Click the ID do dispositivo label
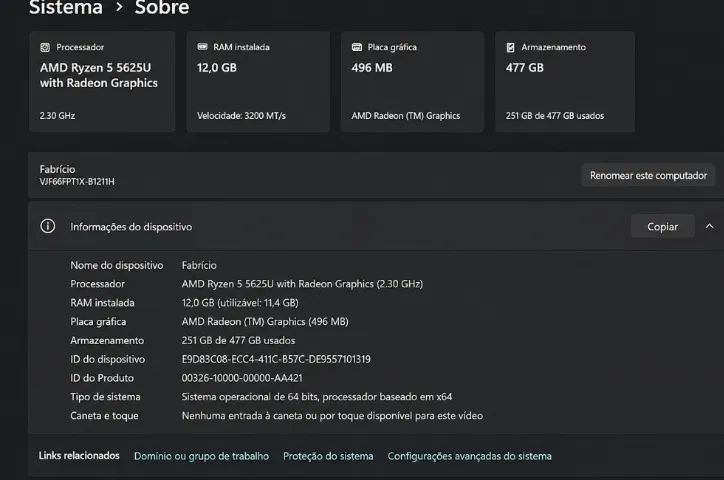The width and height of the screenshot is (724, 480). [108, 359]
